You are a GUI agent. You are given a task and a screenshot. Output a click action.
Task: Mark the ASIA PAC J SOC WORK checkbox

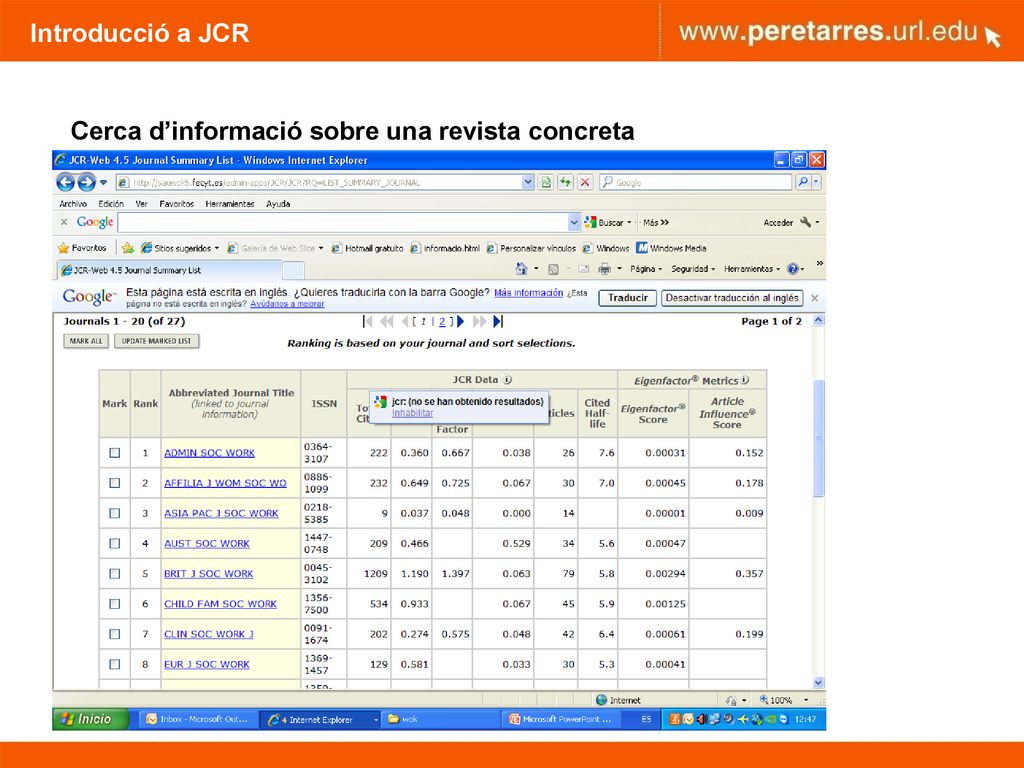[115, 513]
